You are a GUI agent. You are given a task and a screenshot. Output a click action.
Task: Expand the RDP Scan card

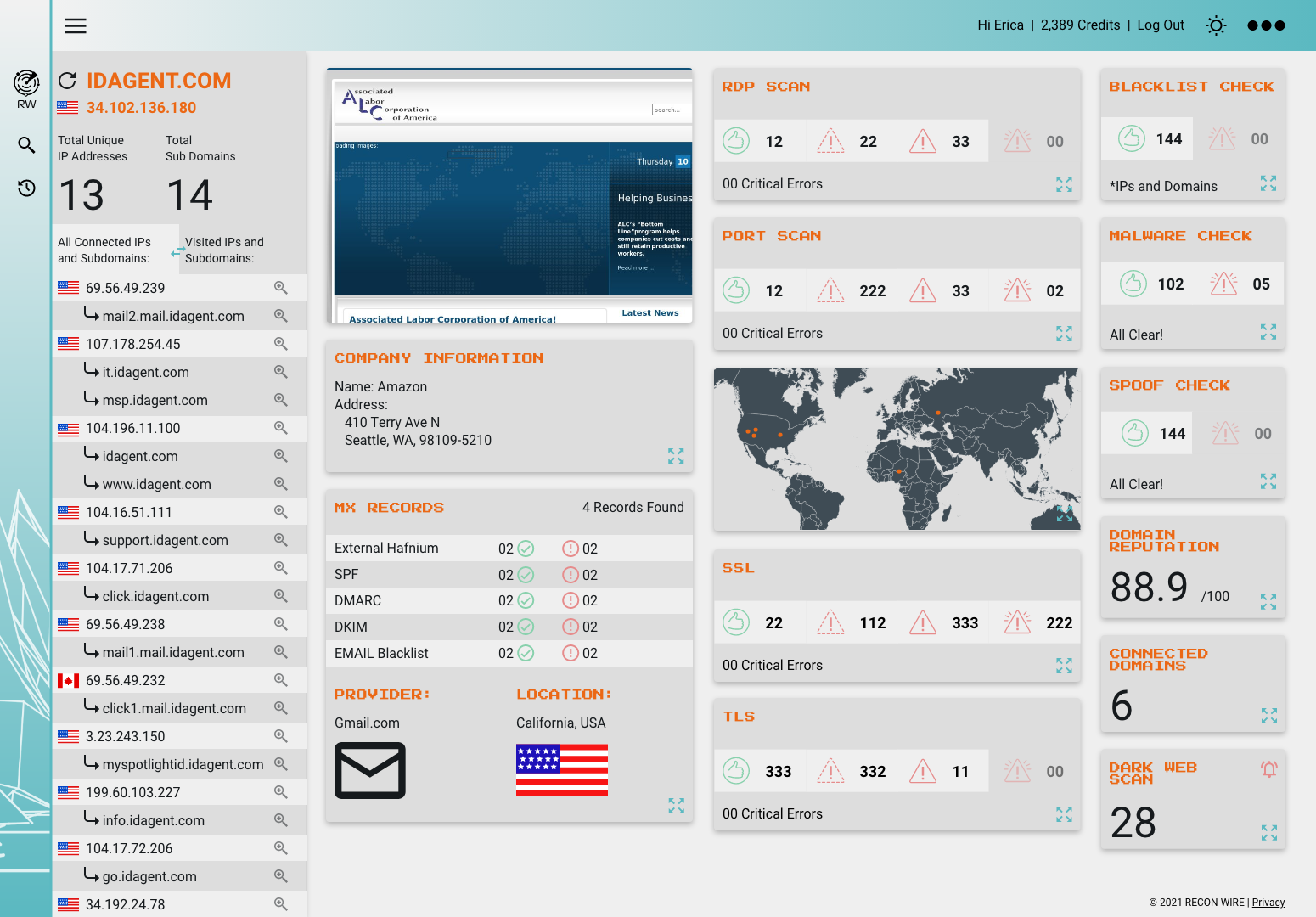[x=1064, y=184]
